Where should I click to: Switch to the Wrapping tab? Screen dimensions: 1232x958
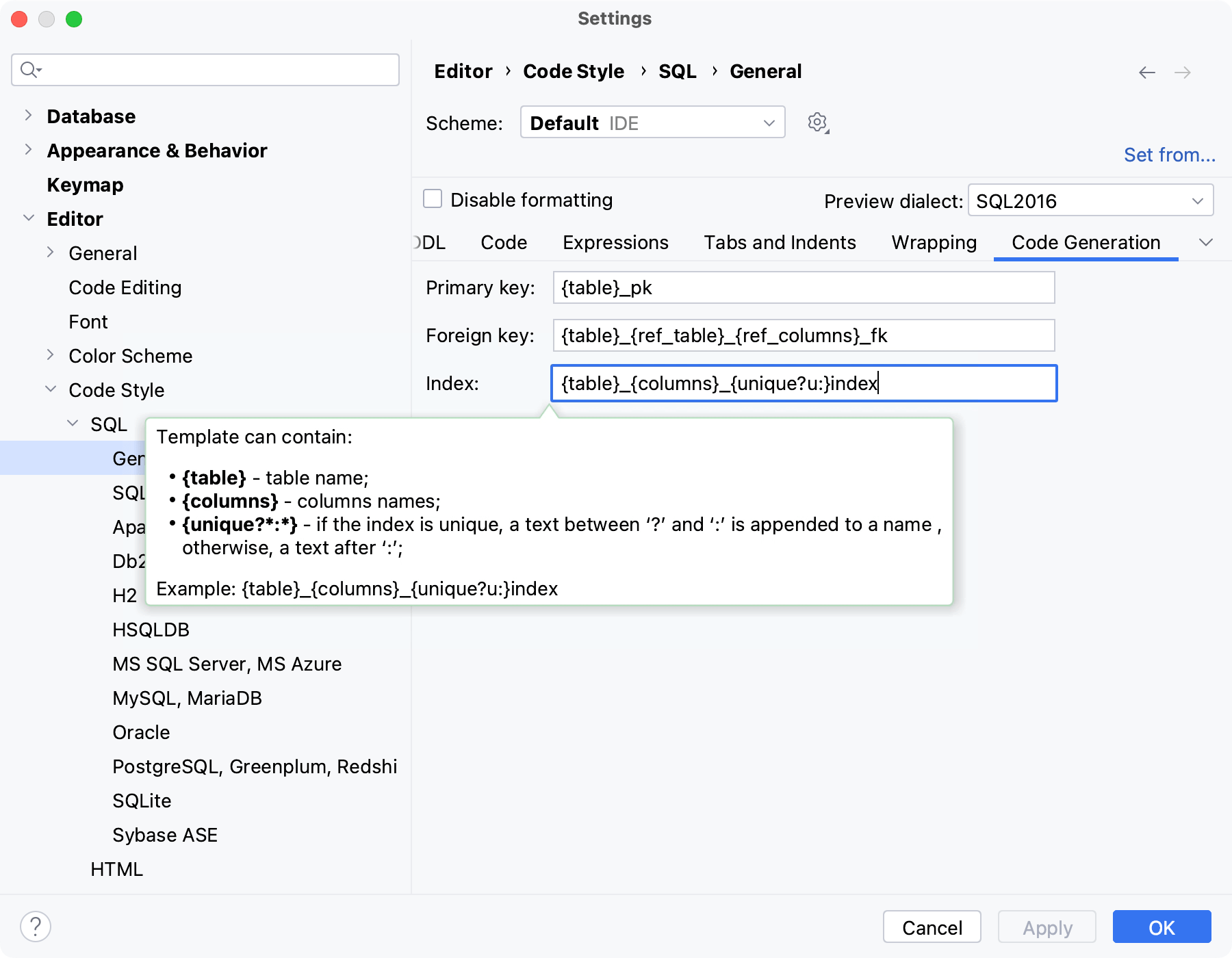[933, 242]
